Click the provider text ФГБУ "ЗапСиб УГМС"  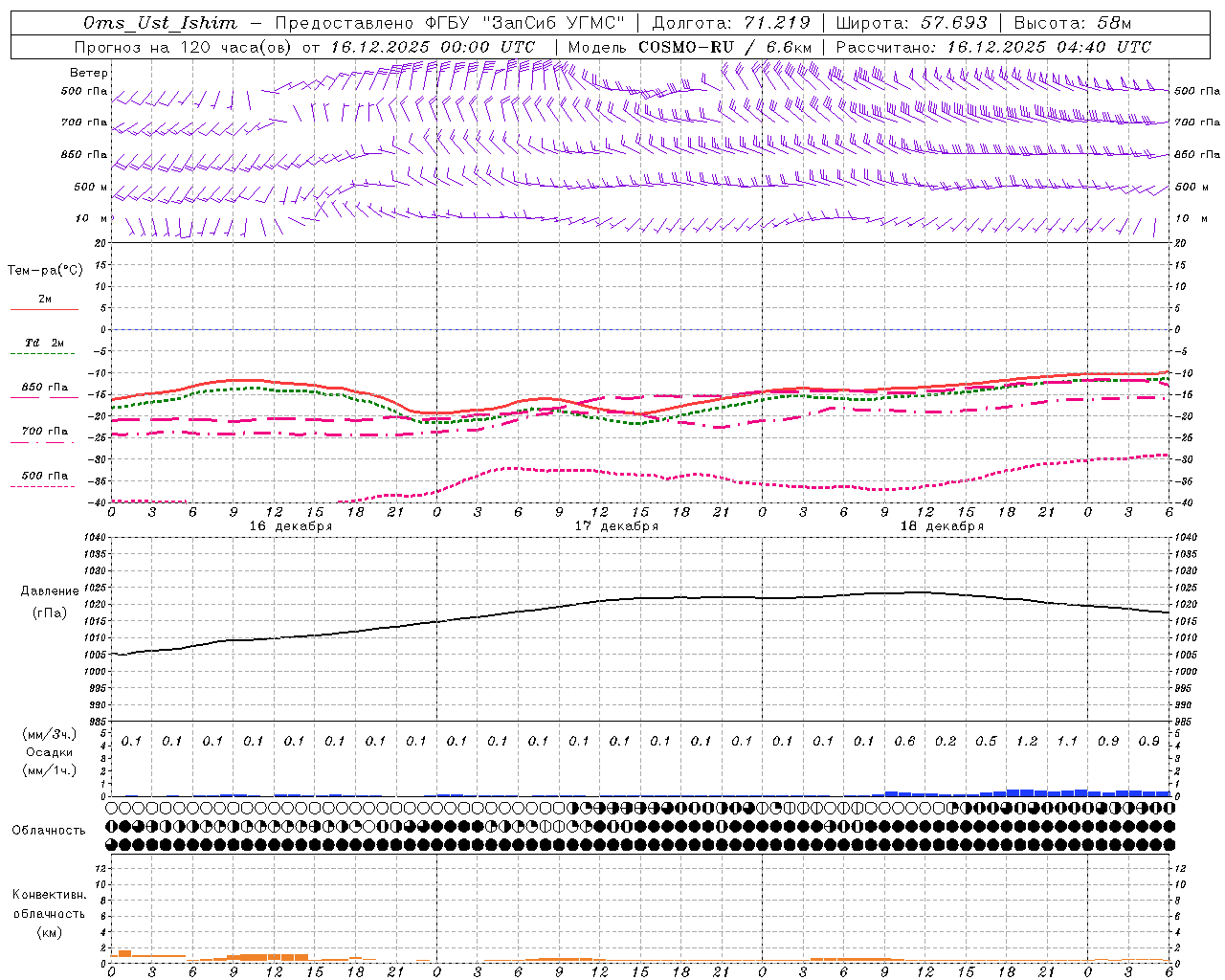(x=524, y=23)
